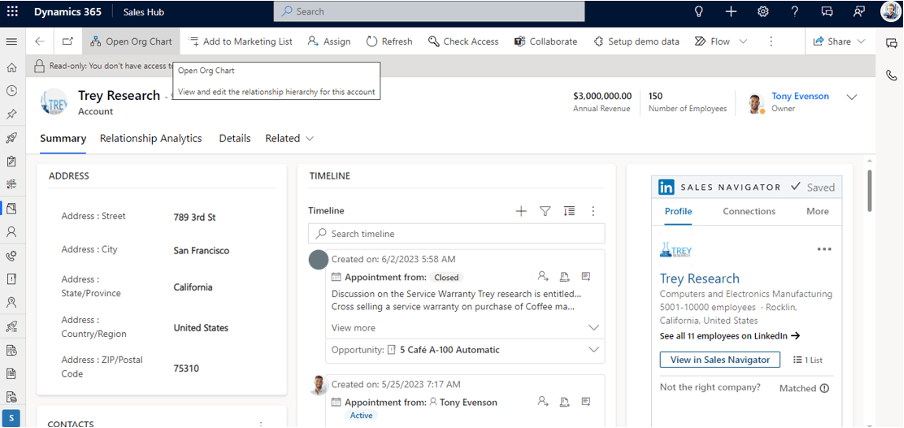
Task: Toggle the left navigation hamburger menu
Action: click(x=12, y=42)
